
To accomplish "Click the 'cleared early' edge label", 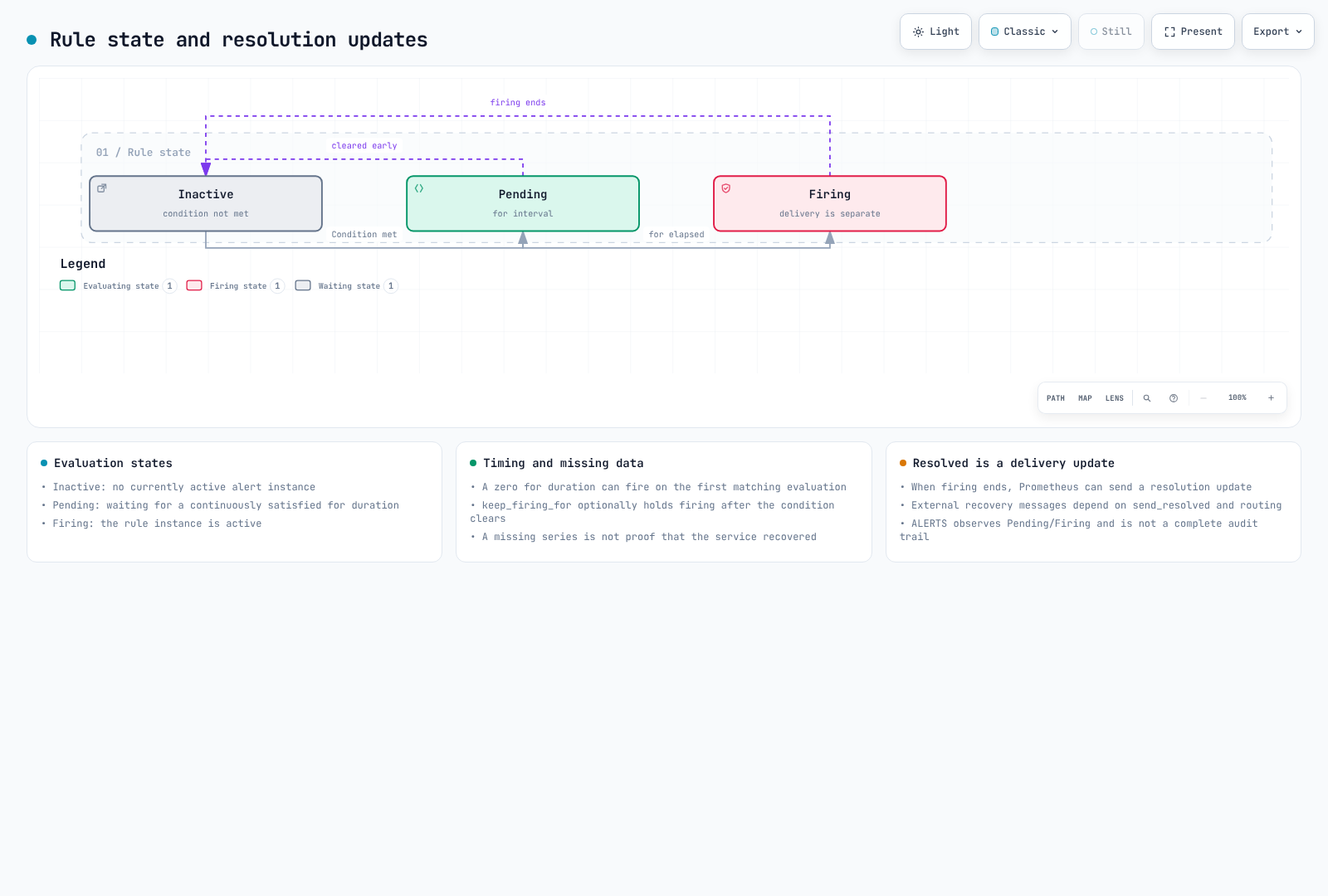I will coord(364,146).
